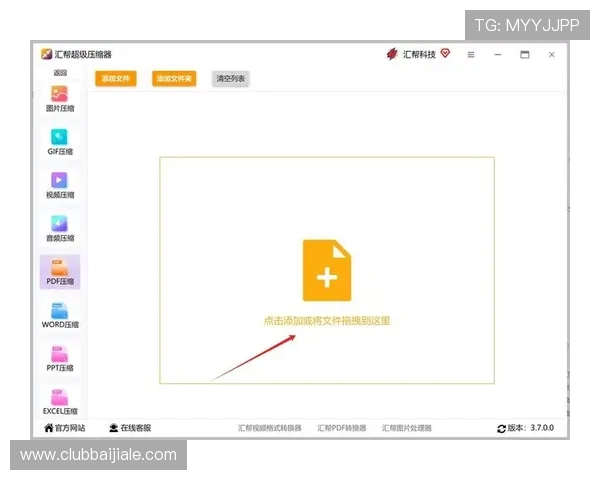This screenshot has height=480, width=600.
Task: Open the hamburger menu in title bar
Action: coord(471,55)
